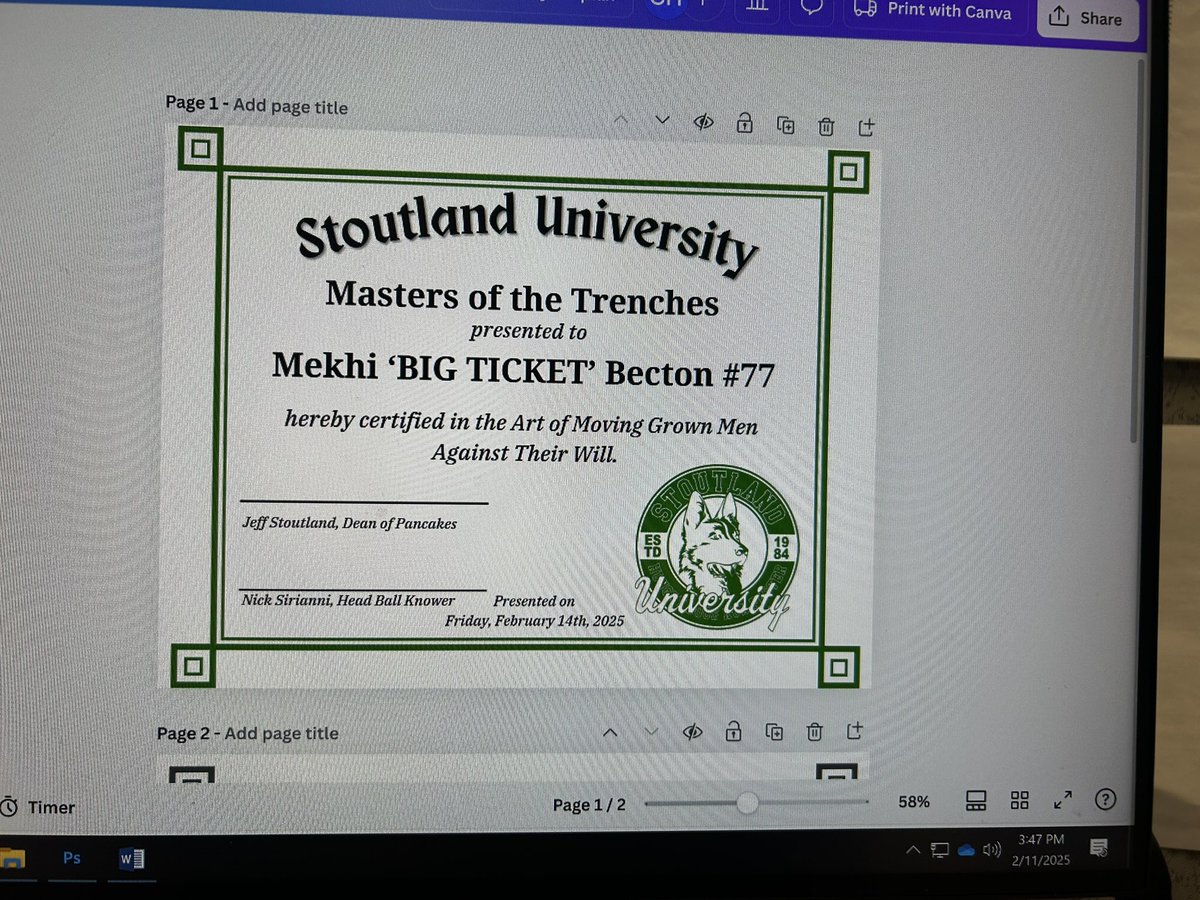The image size is (1200, 900).
Task: Select the 'hereby certified in the Art' text
Action: pyautogui.click(x=522, y=437)
